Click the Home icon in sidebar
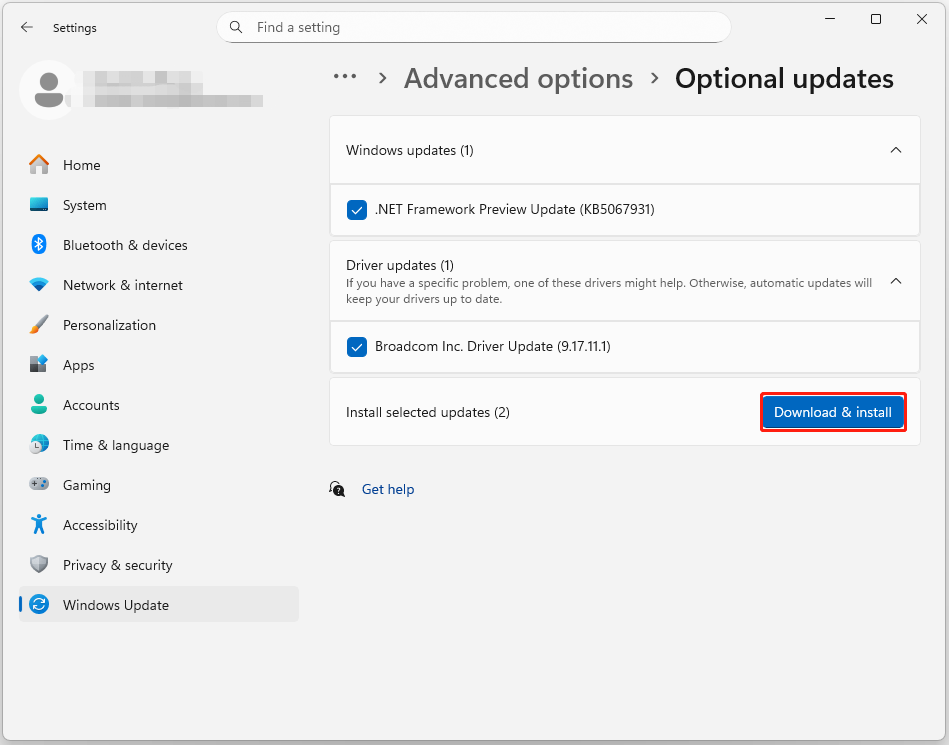949x745 pixels. [x=40, y=165]
